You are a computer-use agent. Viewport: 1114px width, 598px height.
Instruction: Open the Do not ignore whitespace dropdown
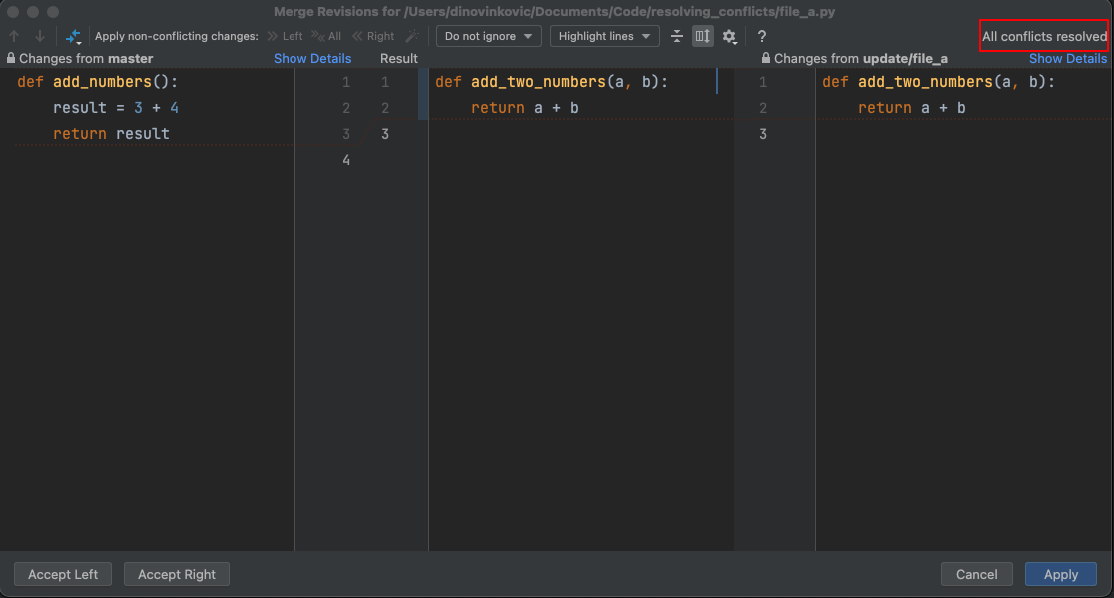click(488, 35)
